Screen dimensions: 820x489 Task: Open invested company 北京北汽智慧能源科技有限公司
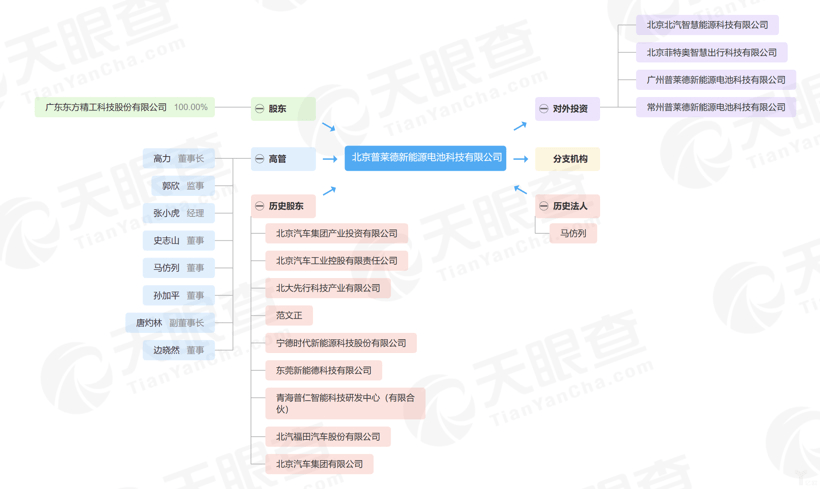point(707,25)
